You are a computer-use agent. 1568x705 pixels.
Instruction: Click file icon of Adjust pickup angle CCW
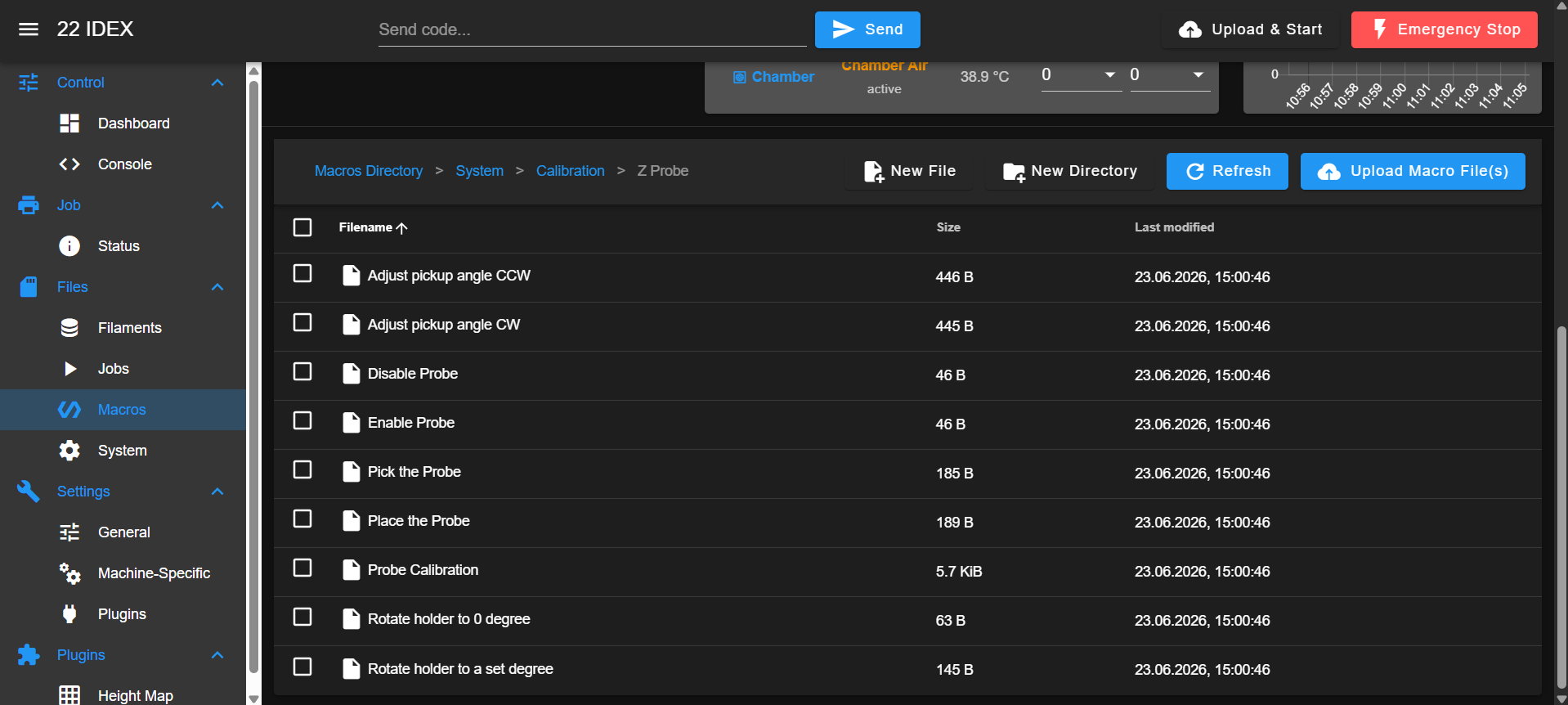pos(352,276)
